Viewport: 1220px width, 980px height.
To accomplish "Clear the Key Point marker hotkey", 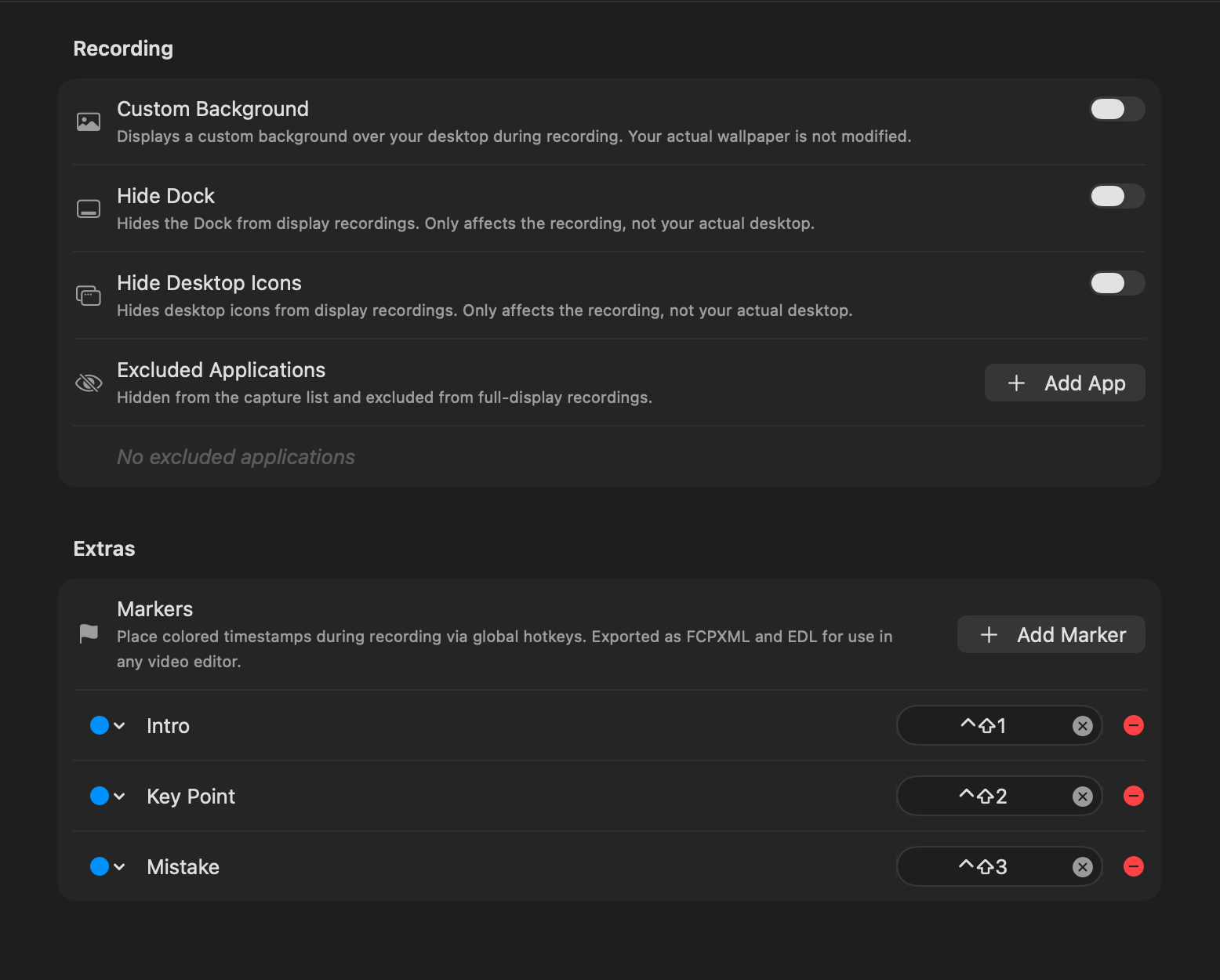I will [x=1083, y=797].
